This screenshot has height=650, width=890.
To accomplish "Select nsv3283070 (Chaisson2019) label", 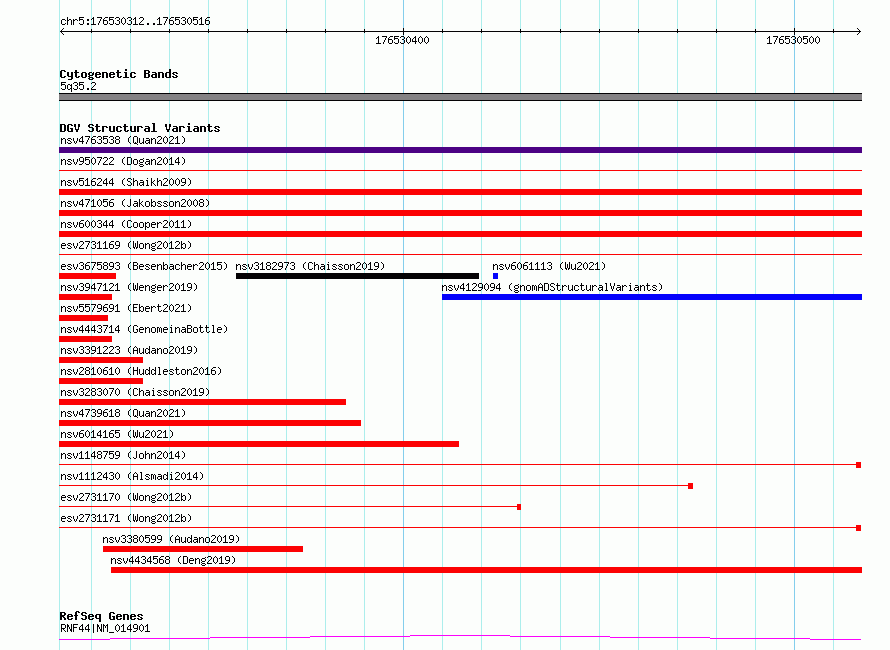I will [x=135, y=392].
